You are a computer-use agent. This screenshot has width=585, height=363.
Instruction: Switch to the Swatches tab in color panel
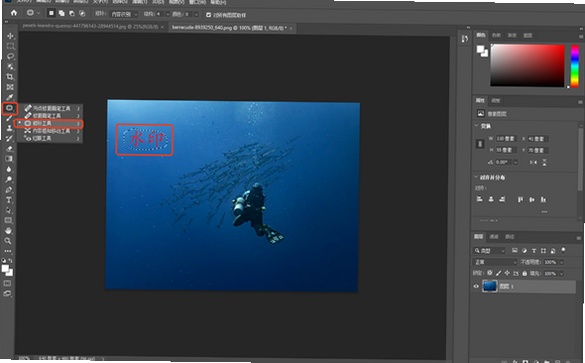coord(496,35)
